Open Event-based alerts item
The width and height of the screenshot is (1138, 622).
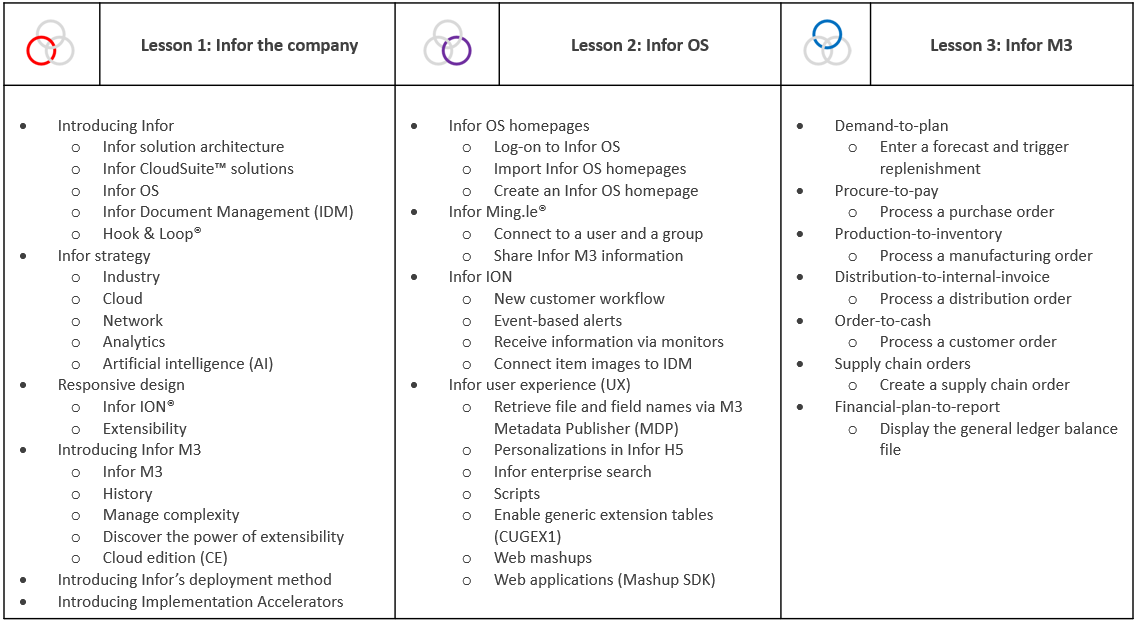point(557,321)
